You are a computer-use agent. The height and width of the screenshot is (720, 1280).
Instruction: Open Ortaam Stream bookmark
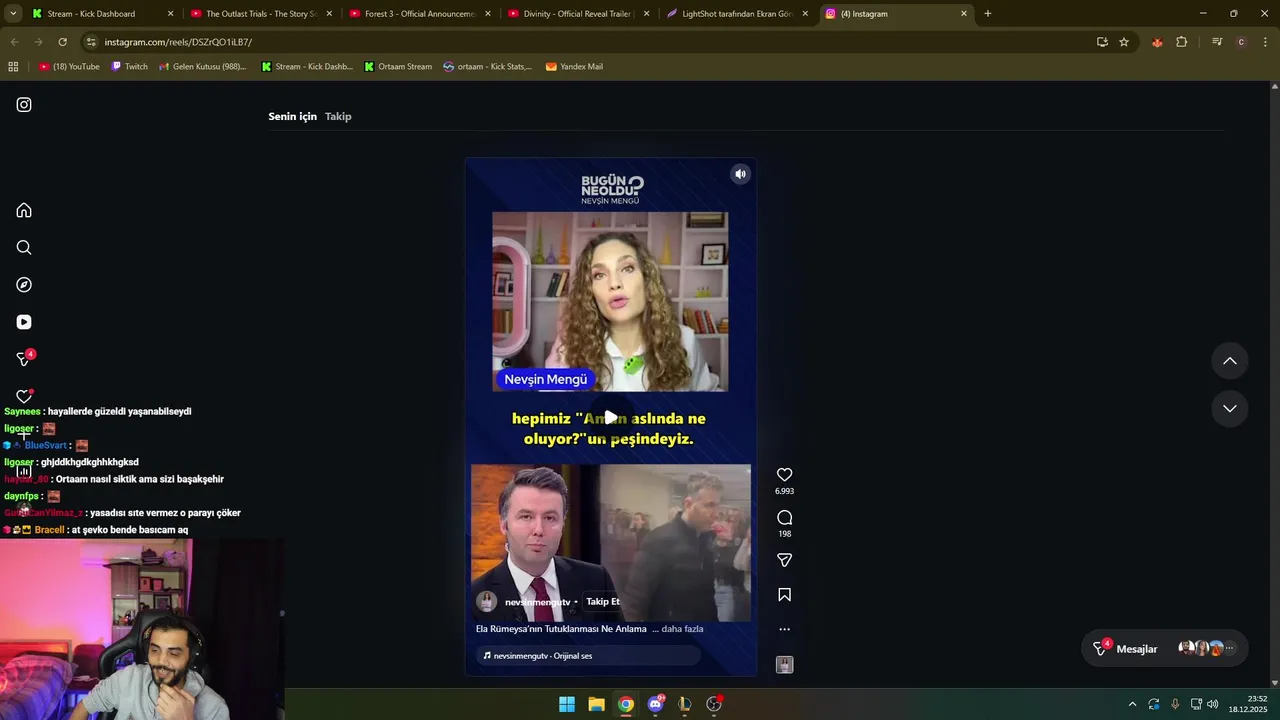[398, 67]
